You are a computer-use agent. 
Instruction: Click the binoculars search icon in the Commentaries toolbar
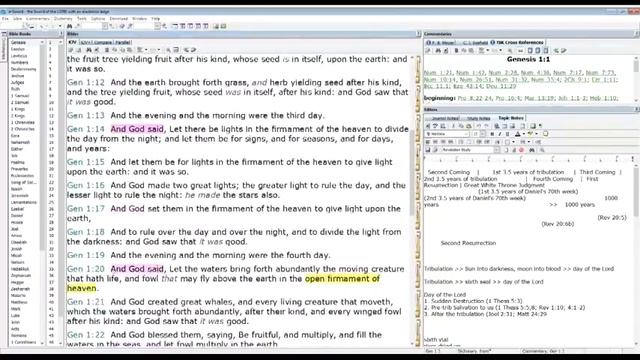tap(438, 51)
